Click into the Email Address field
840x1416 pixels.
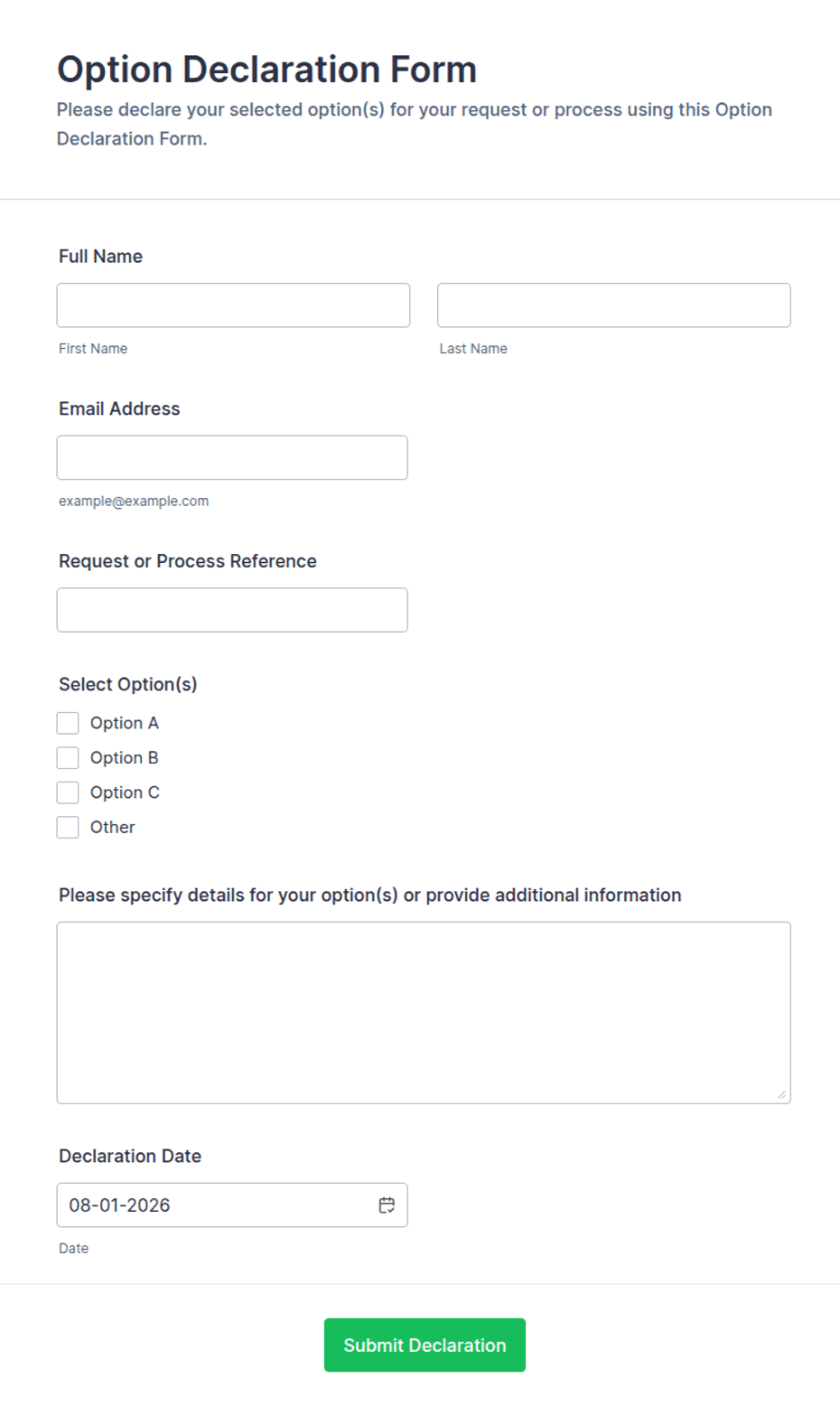[232, 457]
